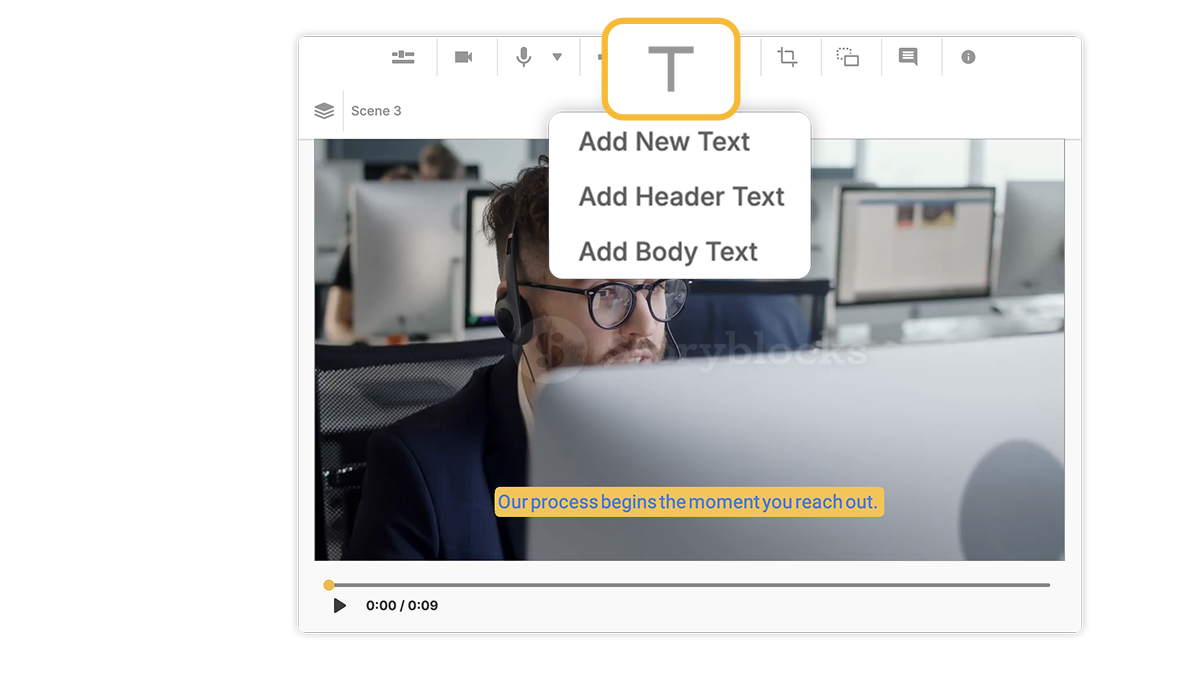Screen dimensions: 1200x674
Task: Click the marquee selection icon
Action: click(x=849, y=57)
